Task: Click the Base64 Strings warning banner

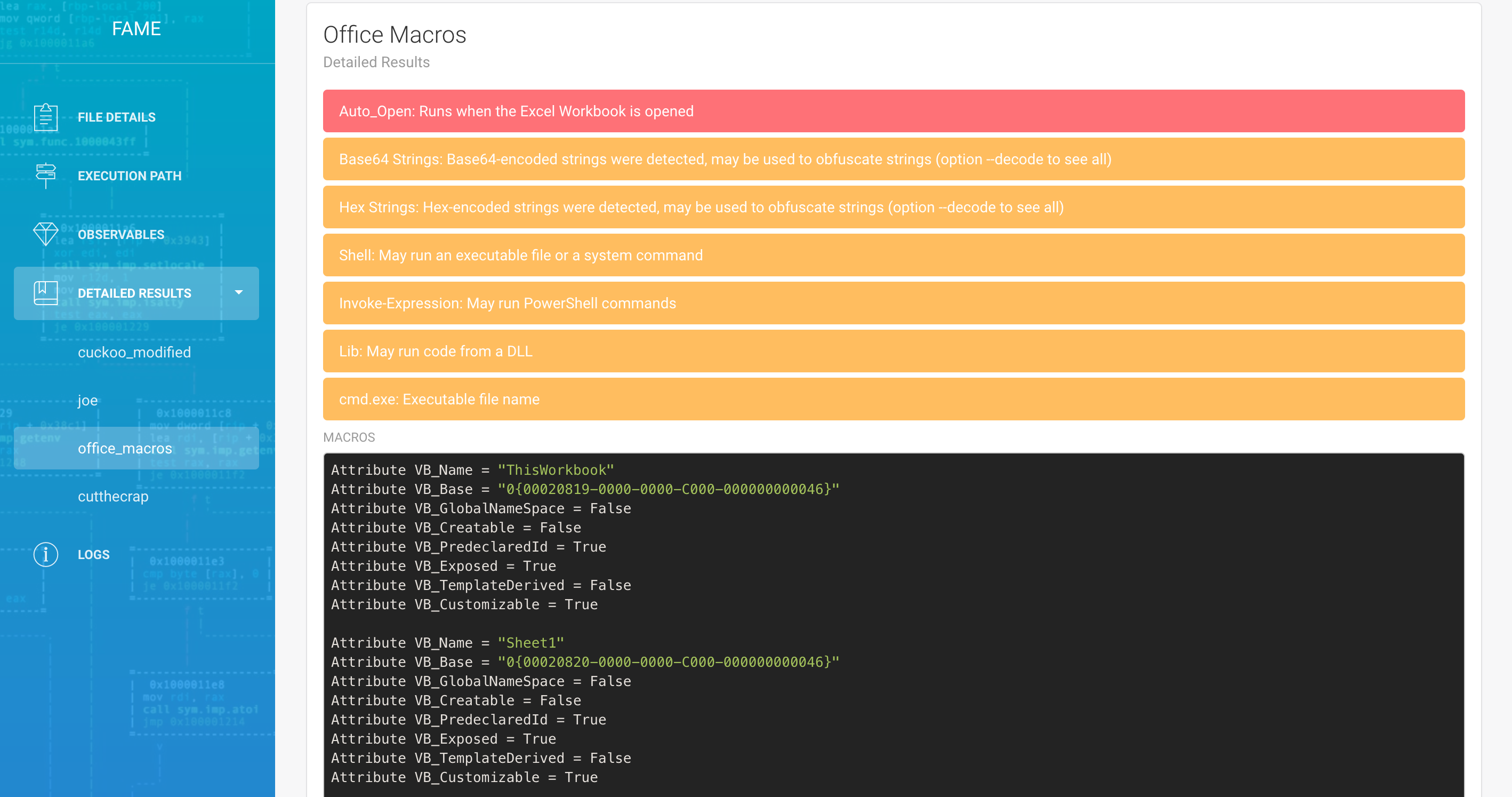Action: click(x=894, y=159)
